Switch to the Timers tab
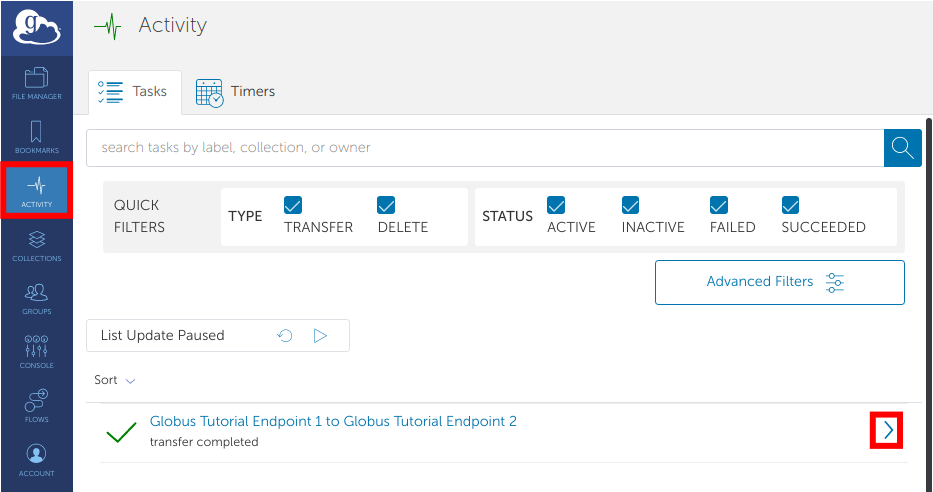Screen dimensions: 933x492 point(236,91)
